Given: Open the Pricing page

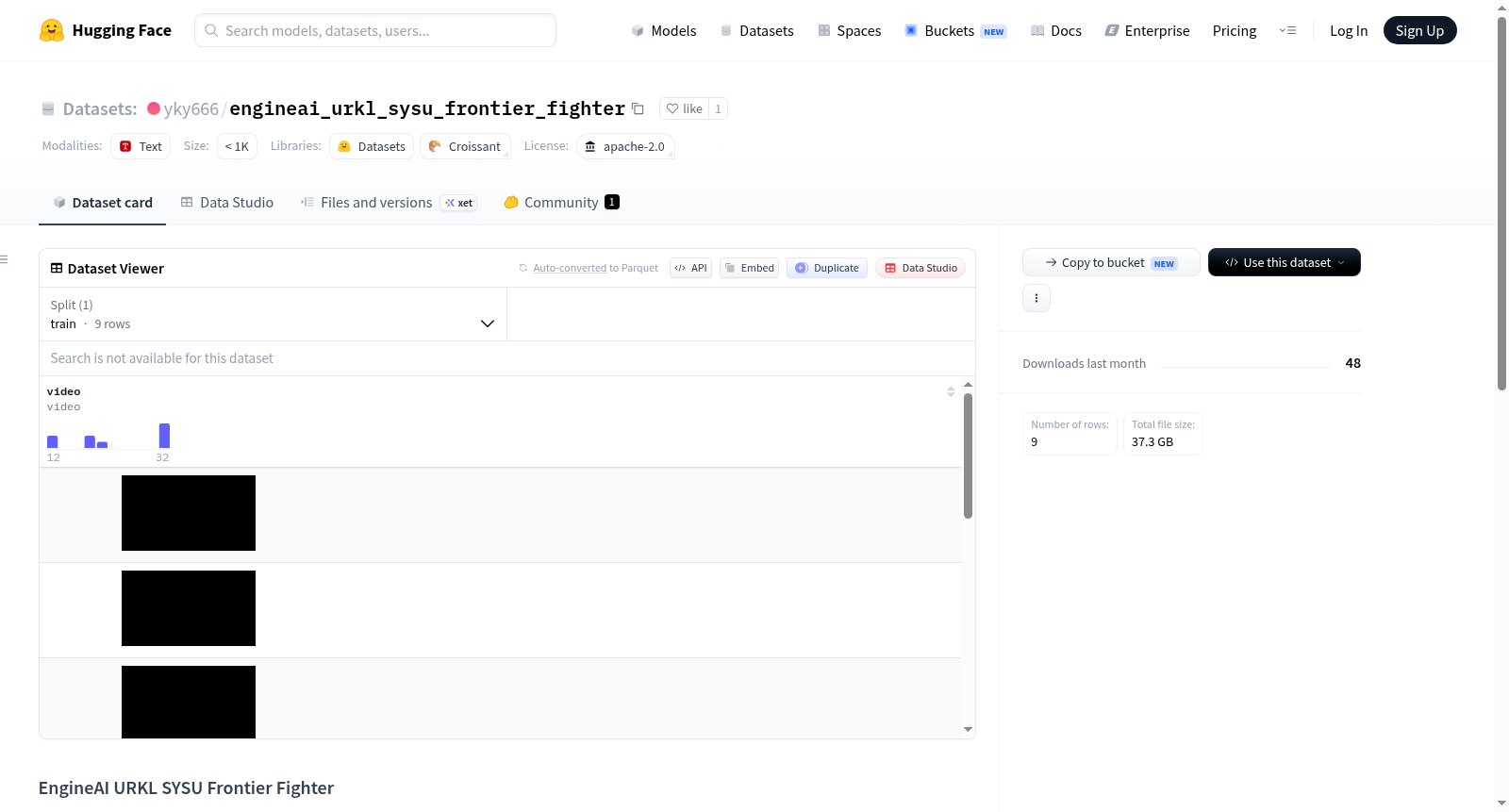Looking at the screenshot, I should pyautogui.click(x=1235, y=30).
